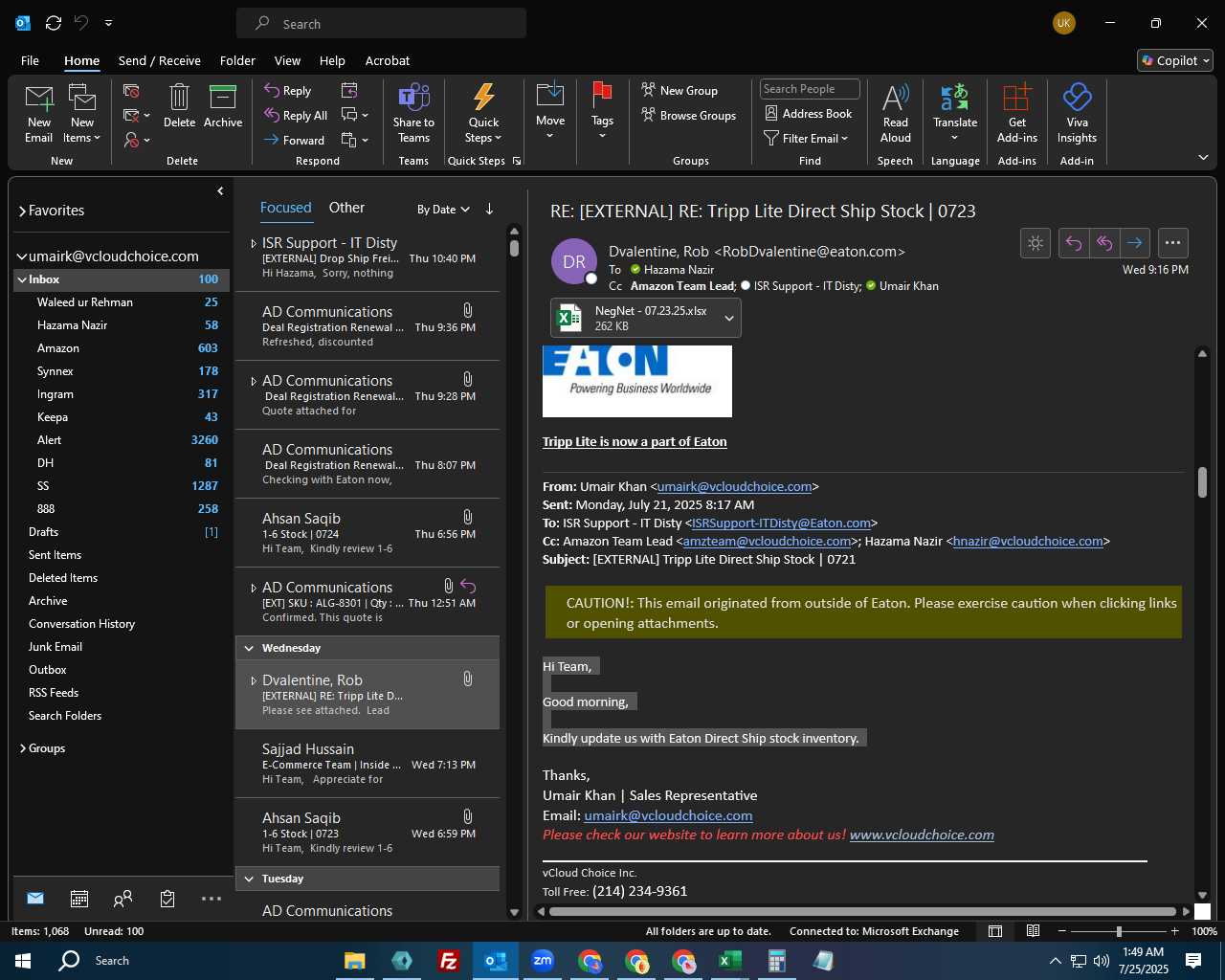Screen dimensions: 1225x980
Task: Open the Acrobat tab
Action: [x=388, y=60]
